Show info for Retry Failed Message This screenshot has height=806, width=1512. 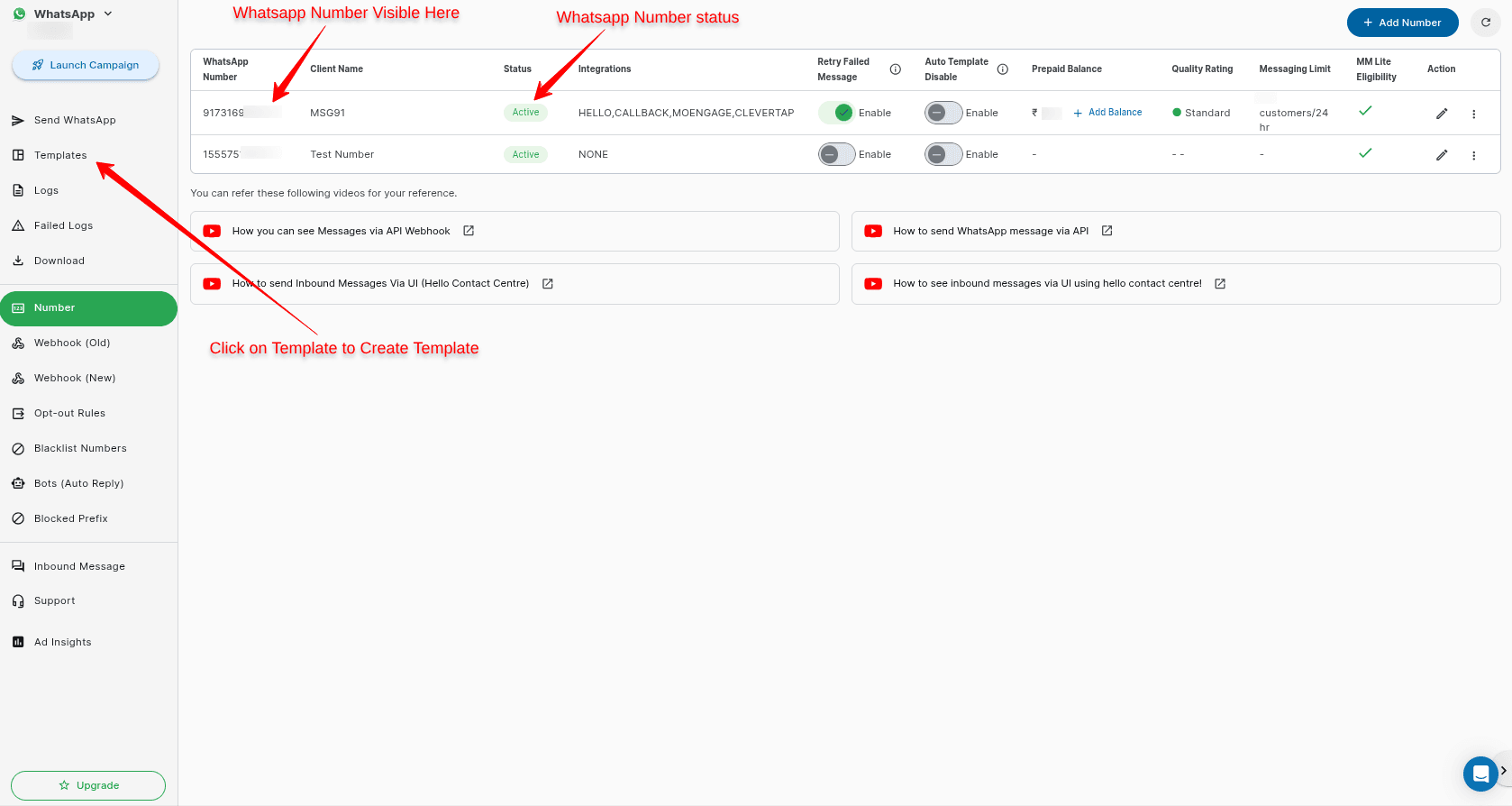pyautogui.click(x=895, y=69)
